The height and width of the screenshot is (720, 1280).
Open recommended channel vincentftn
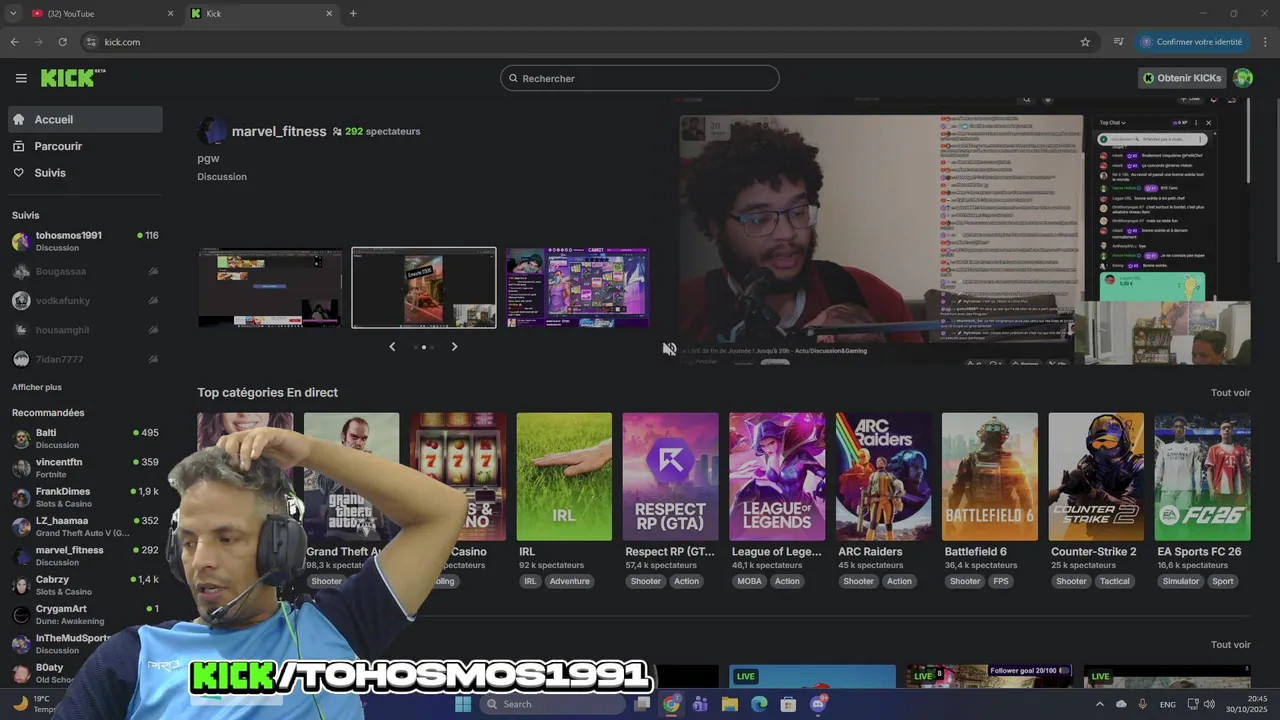85,468
